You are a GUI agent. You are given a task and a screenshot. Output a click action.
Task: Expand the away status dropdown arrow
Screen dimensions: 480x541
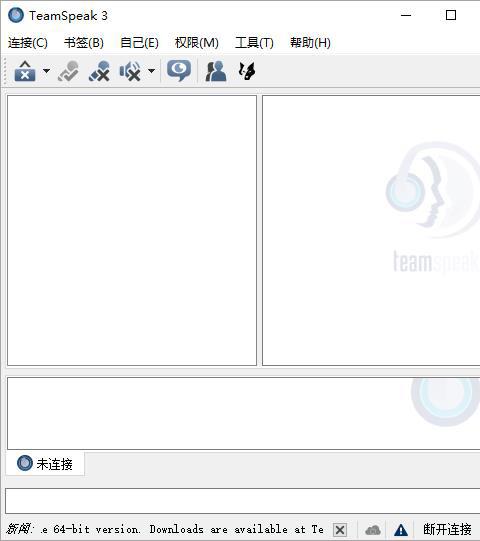pos(46,71)
